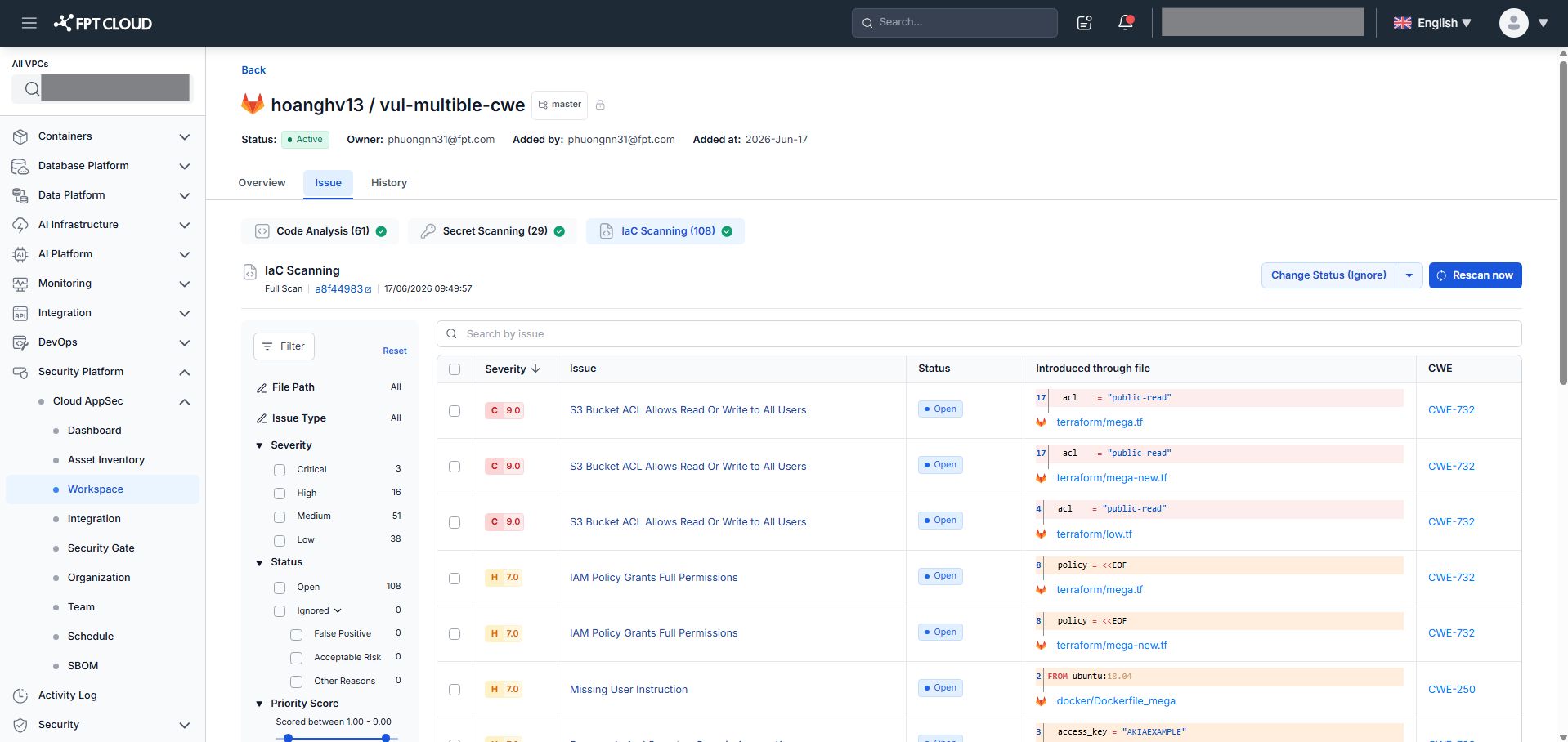Click the Rescan now button
The height and width of the screenshot is (742, 1568).
point(1475,275)
